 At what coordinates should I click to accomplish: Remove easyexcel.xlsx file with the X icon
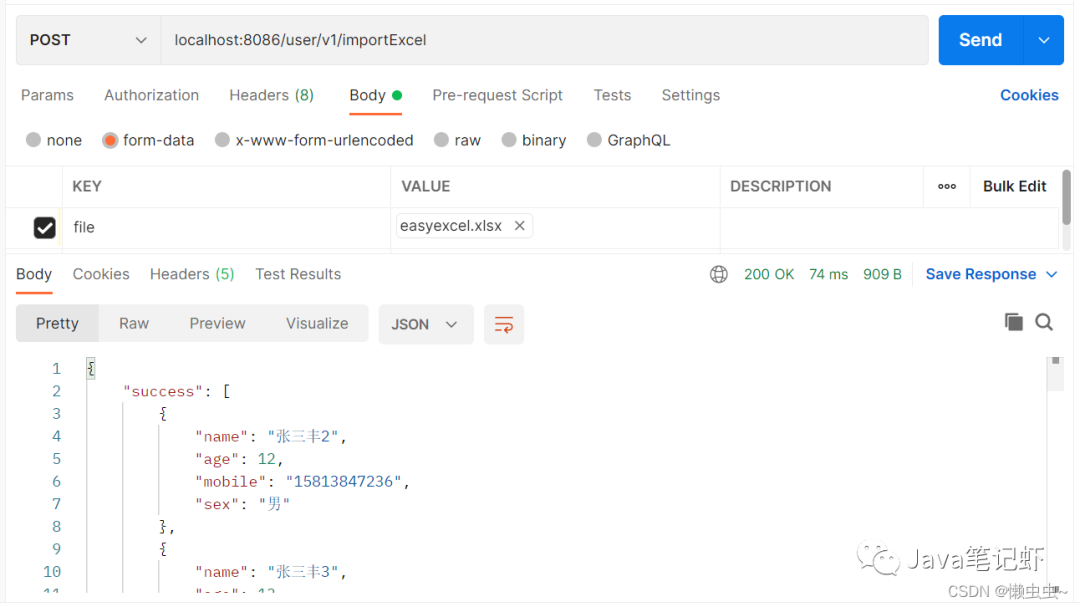[x=520, y=226]
